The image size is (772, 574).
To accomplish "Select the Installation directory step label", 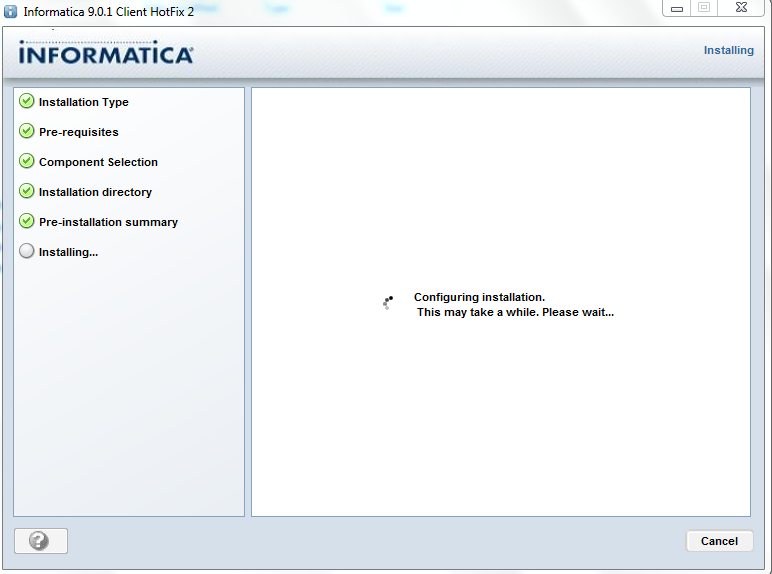I will point(95,192).
